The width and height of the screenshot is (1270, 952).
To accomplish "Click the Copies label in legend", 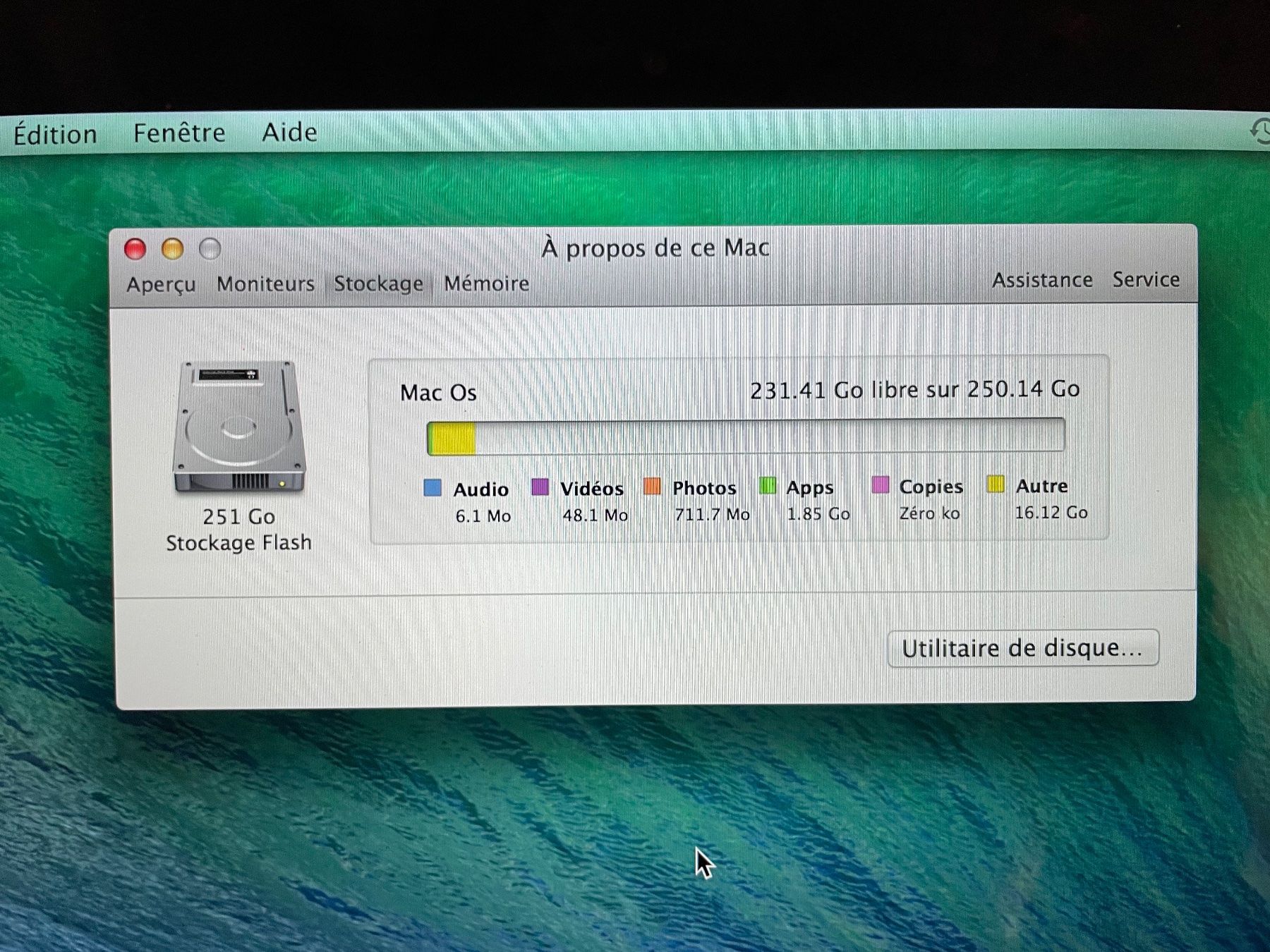I will [931, 487].
